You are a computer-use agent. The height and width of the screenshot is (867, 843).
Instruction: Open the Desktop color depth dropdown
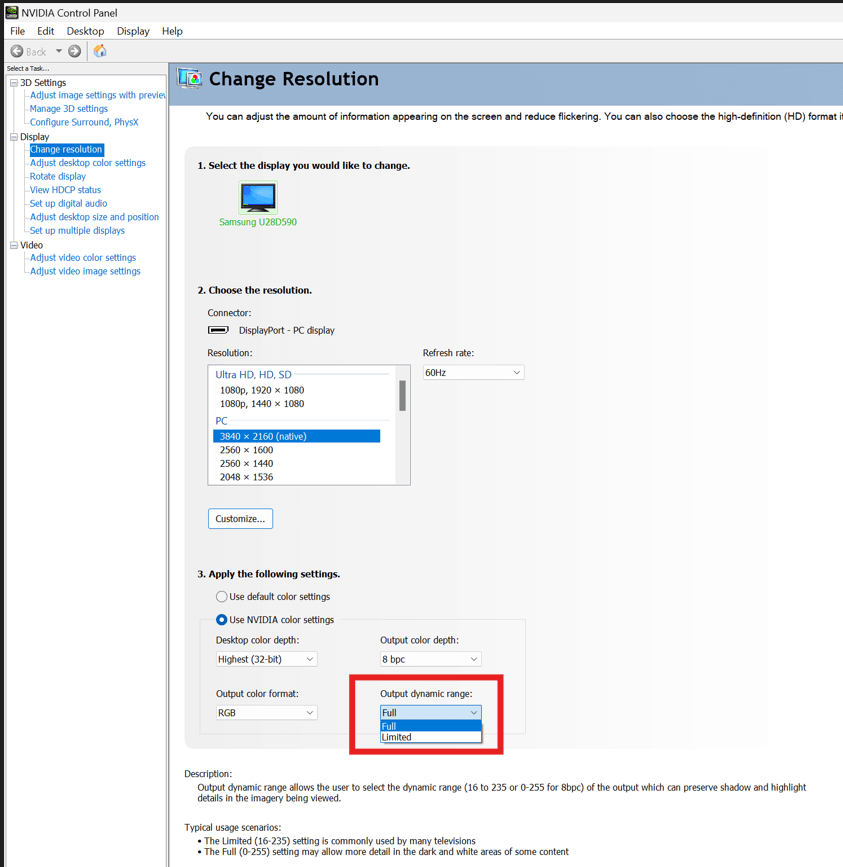click(266, 659)
